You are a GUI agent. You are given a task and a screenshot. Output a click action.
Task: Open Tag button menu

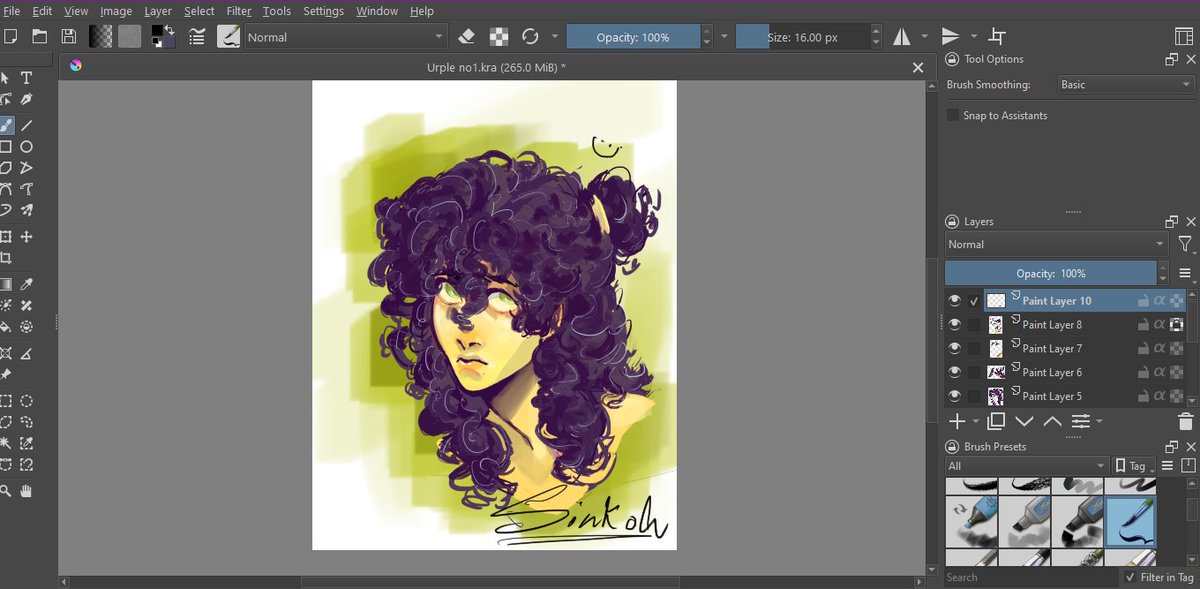click(1134, 466)
